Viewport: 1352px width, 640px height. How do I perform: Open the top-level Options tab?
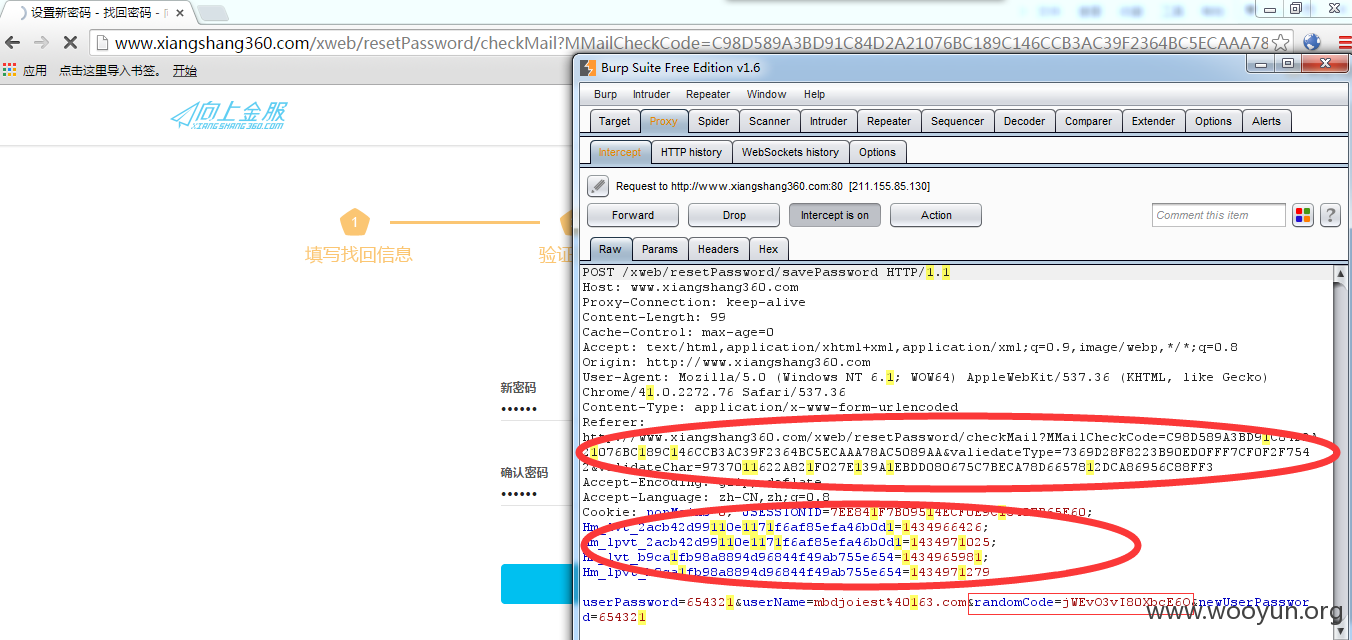[1213, 121]
